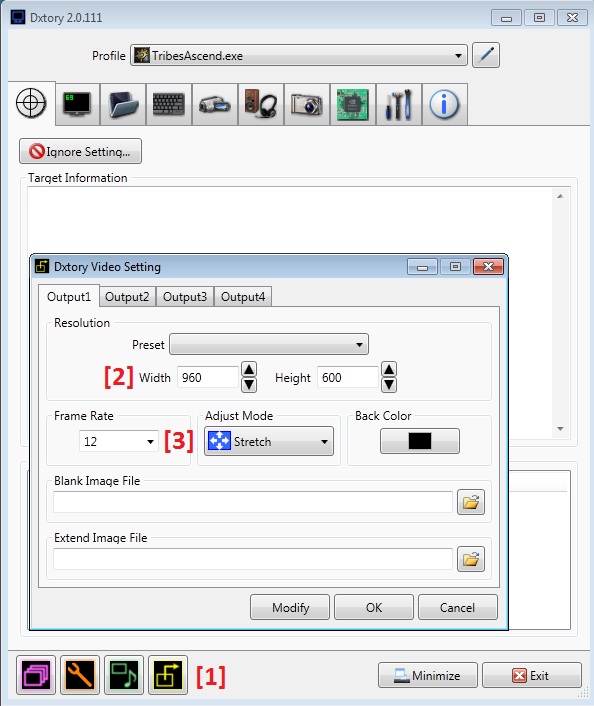
Task: Click the pencil edit profile button
Action: pyautogui.click(x=485, y=55)
